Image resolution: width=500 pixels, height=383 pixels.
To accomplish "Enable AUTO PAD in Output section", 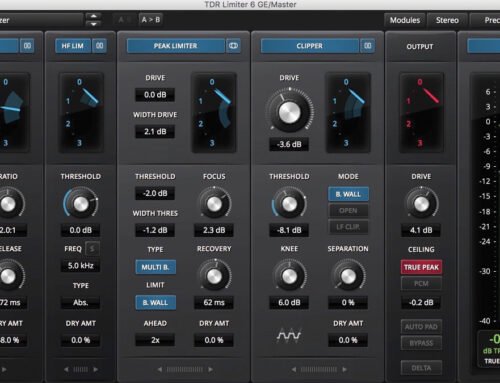I will [421, 327].
